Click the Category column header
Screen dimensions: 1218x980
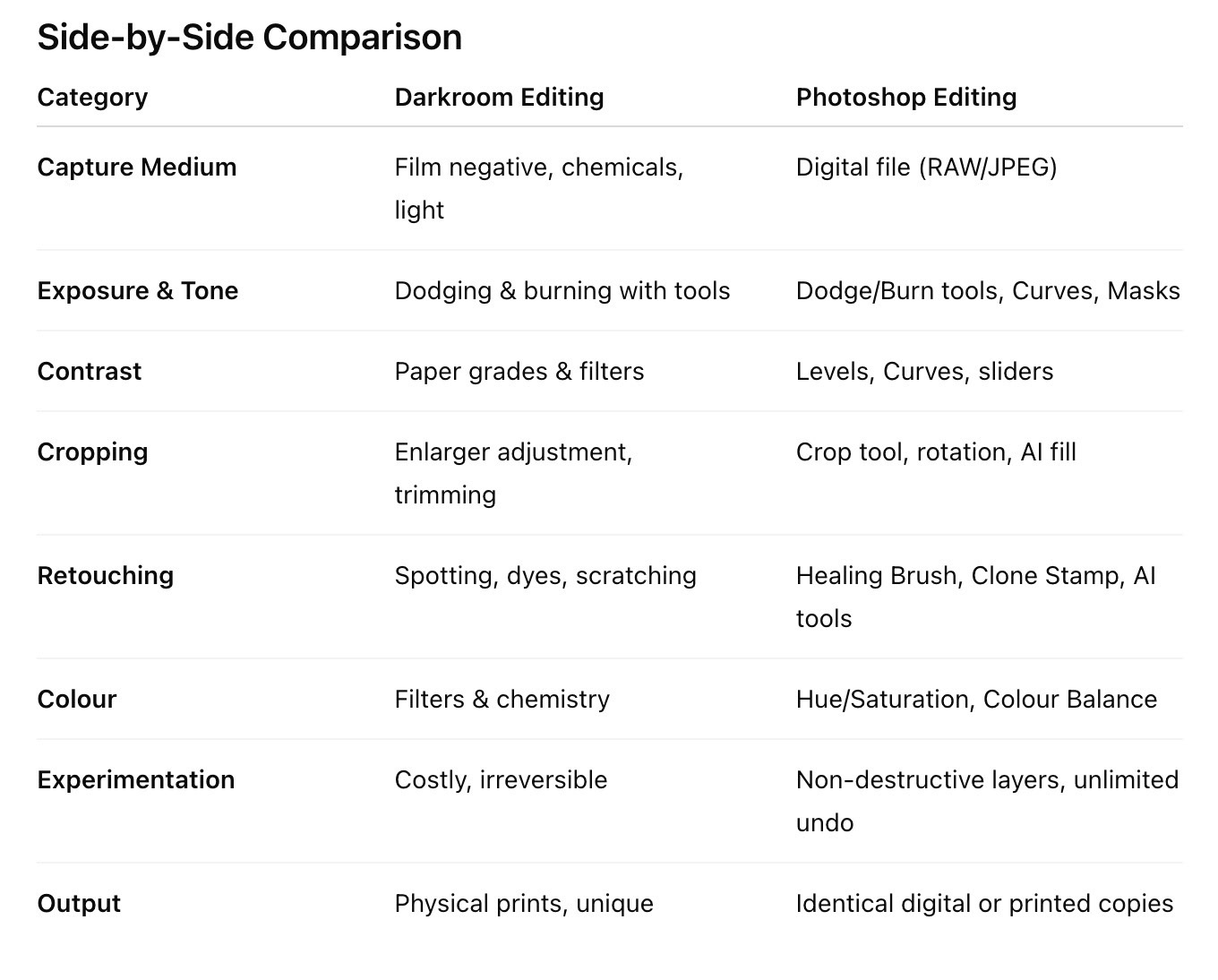pos(92,97)
